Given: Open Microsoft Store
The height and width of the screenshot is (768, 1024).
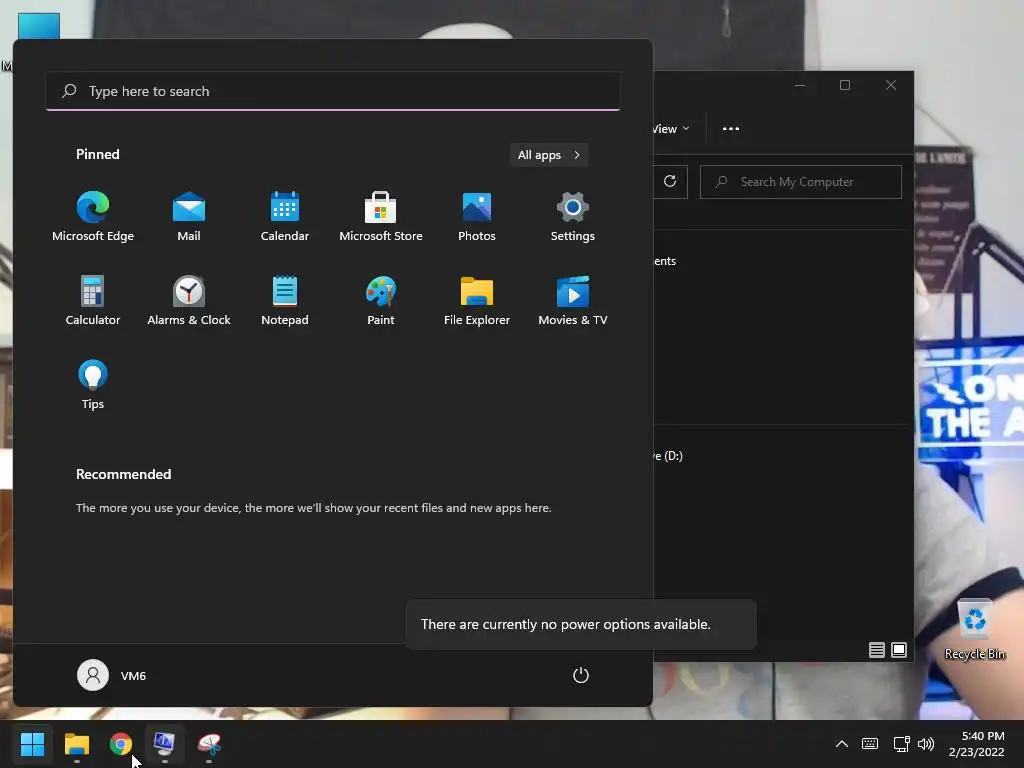Looking at the screenshot, I should (x=381, y=217).
